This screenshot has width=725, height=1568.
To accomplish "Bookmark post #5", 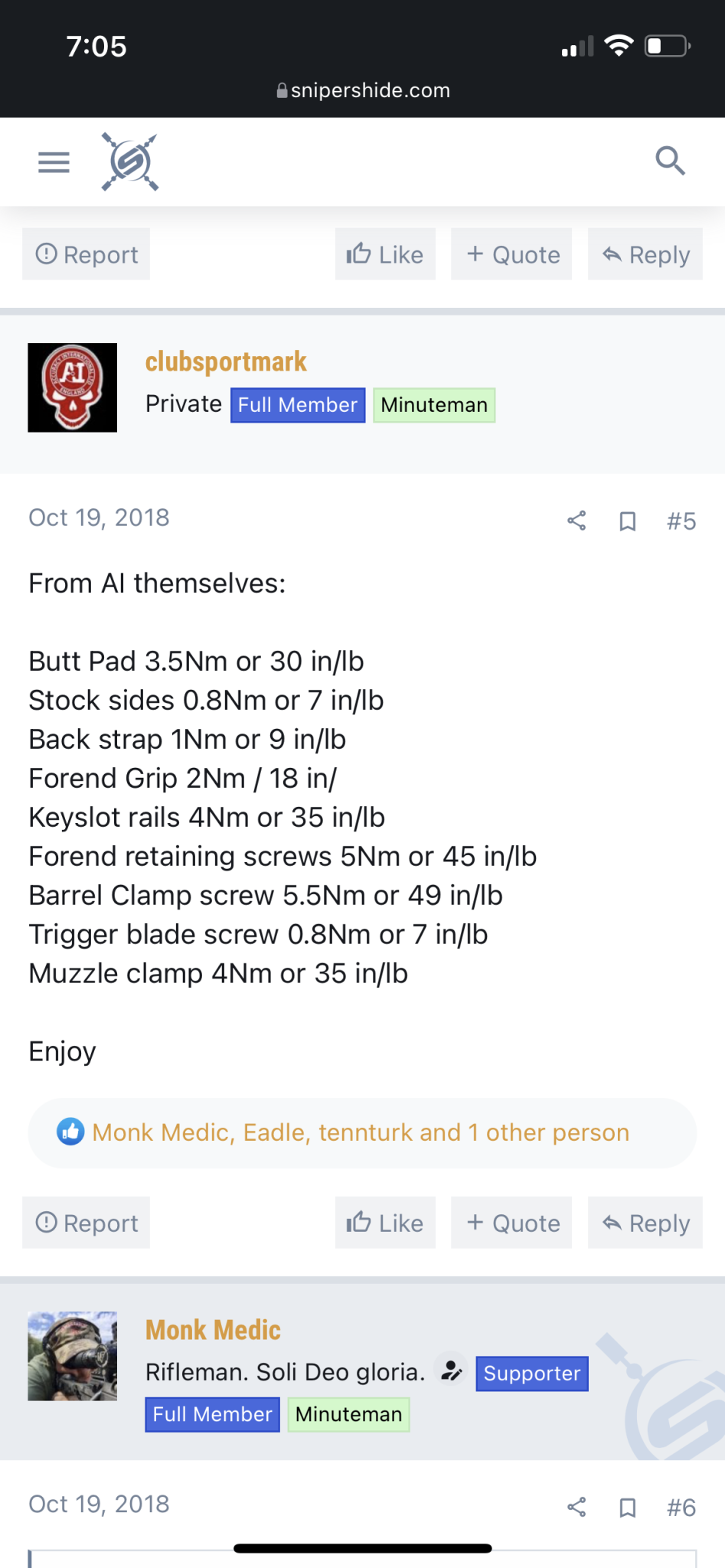I will click(628, 521).
